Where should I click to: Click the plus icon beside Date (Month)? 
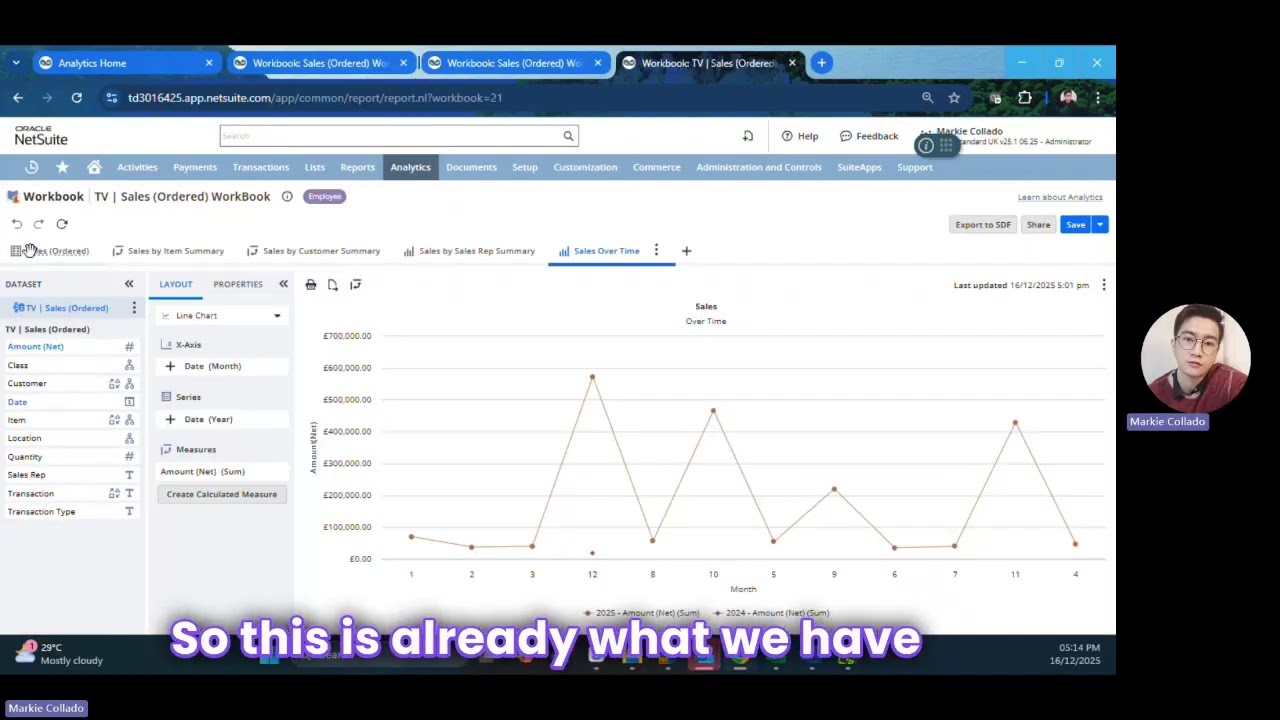coord(170,366)
